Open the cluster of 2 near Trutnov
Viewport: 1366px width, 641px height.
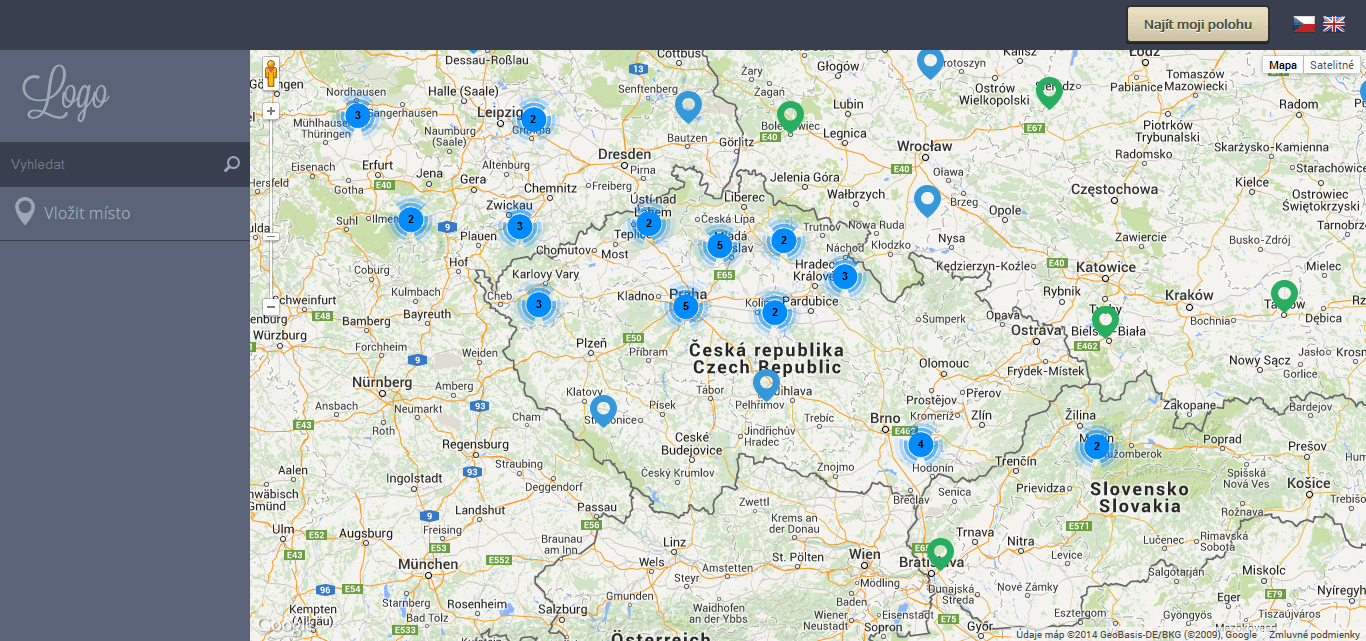click(784, 240)
